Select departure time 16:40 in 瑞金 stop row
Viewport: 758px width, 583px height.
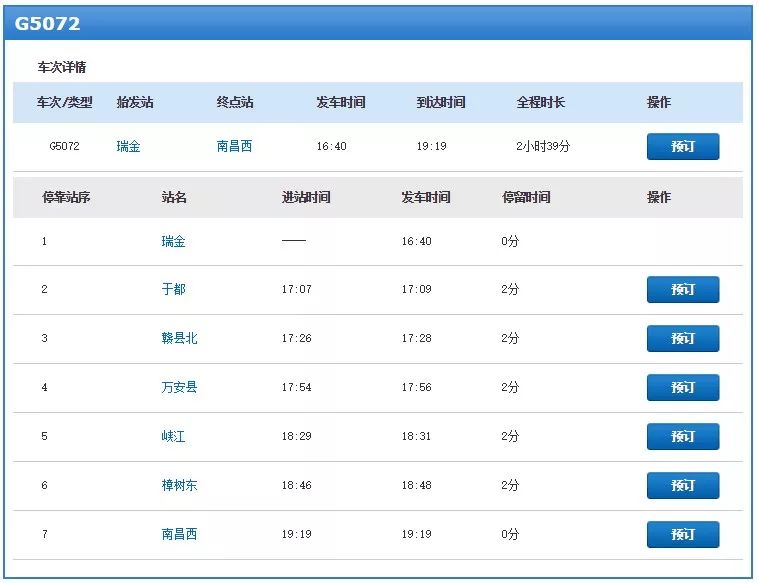click(416, 241)
